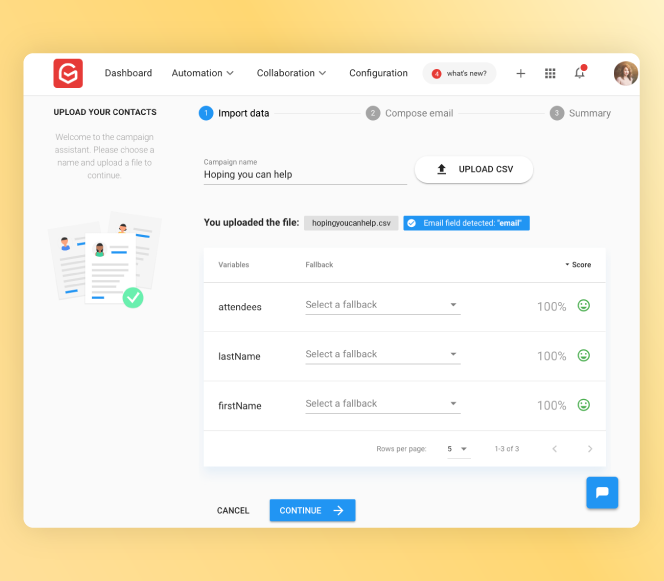Image resolution: width=664 pixels, height=581 pixels.
Task: Open the what's new button
Action: [459, 73]
